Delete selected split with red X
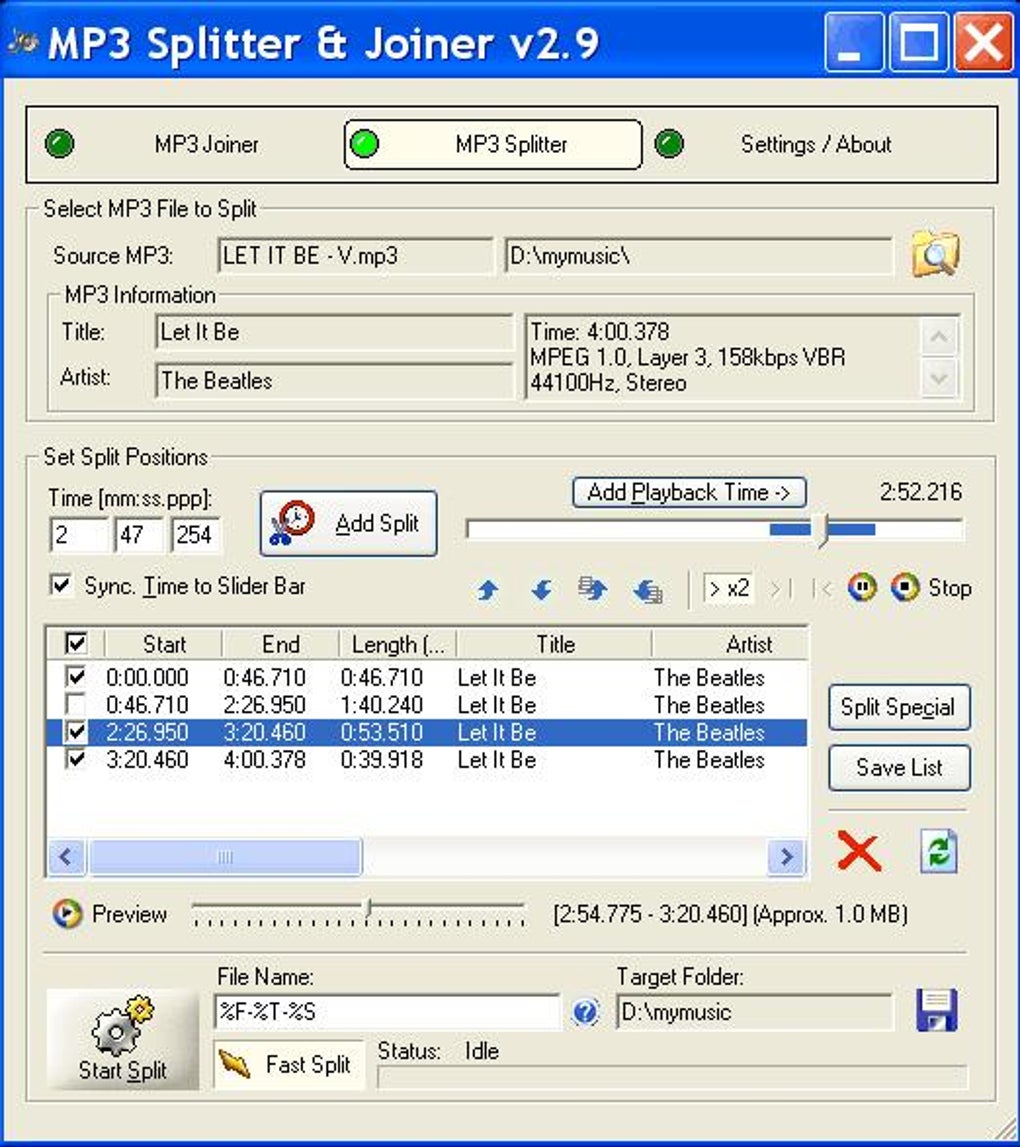1020x1147 pixels. coord(859,851)
